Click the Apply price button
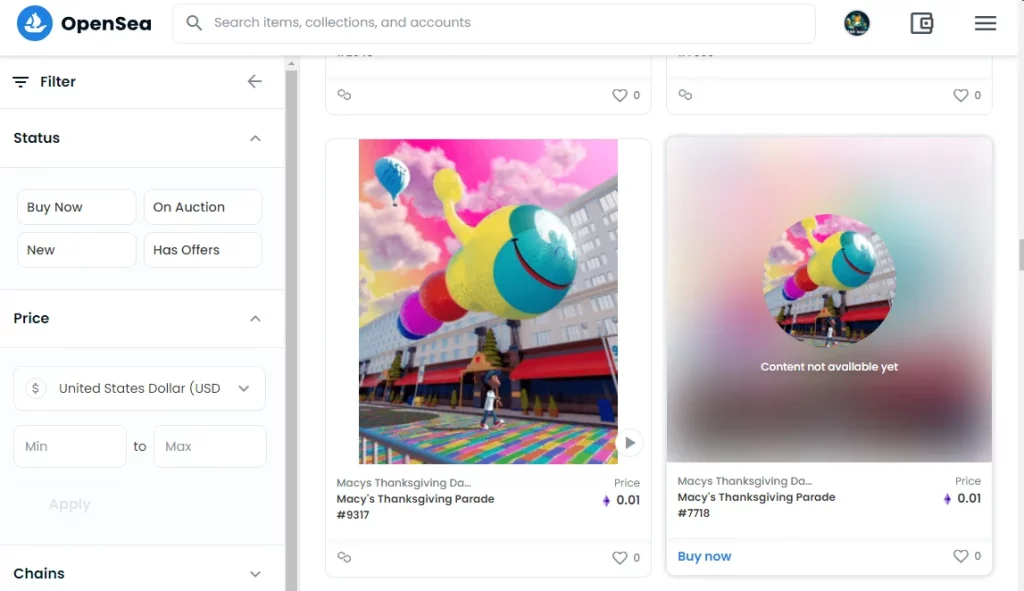Viewport: 1024px width, 591px height. click(70, 504)
